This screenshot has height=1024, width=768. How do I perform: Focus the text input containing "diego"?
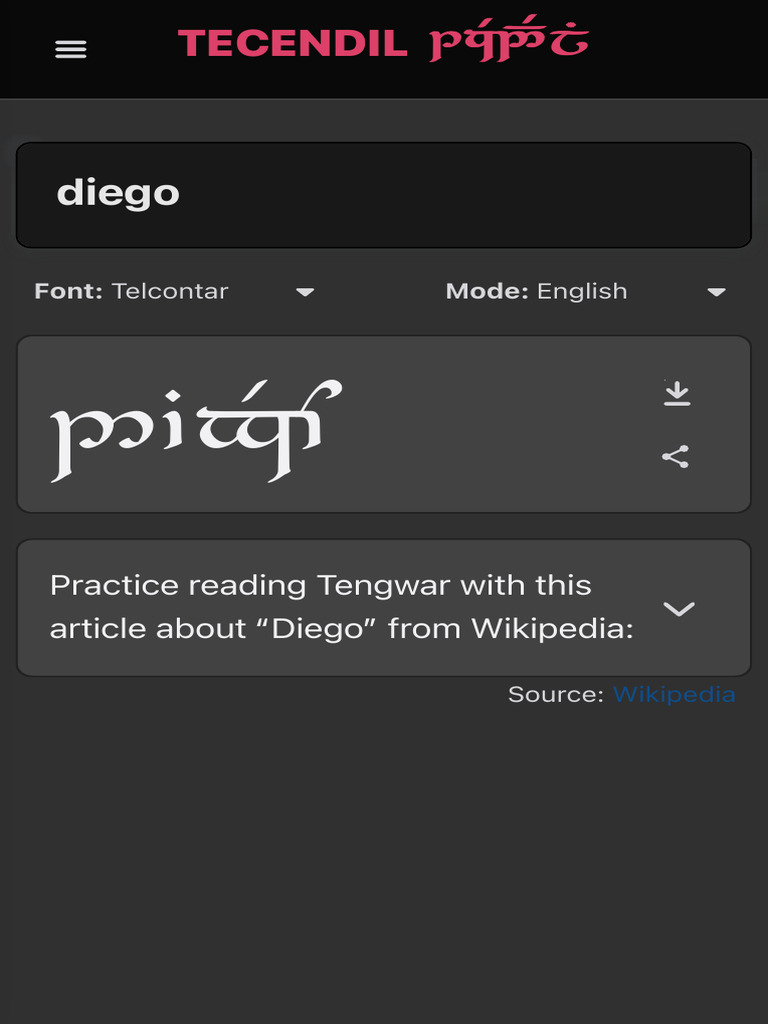(x=383, y=194)
